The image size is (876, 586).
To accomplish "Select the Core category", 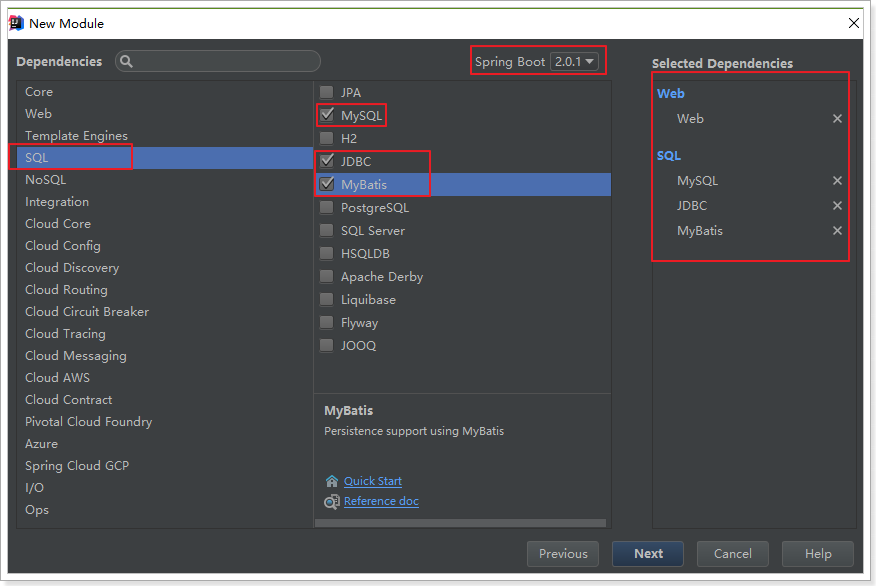I will click(165, 92).
